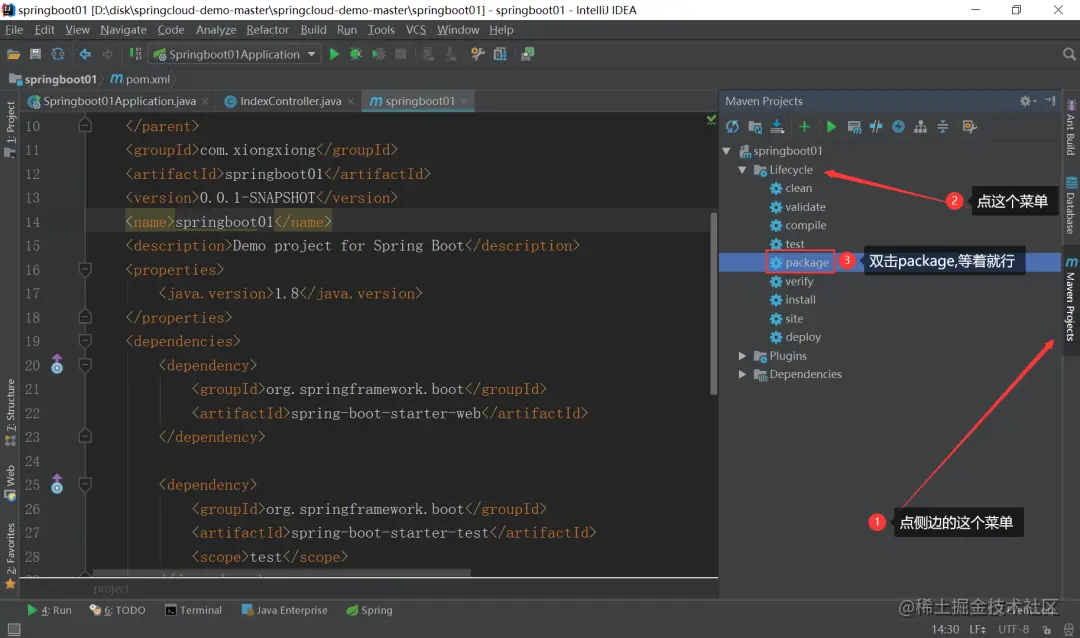Toggle the Structure tool window
Viewport: 1080px width, 638px height.
(x=10, y=412)
